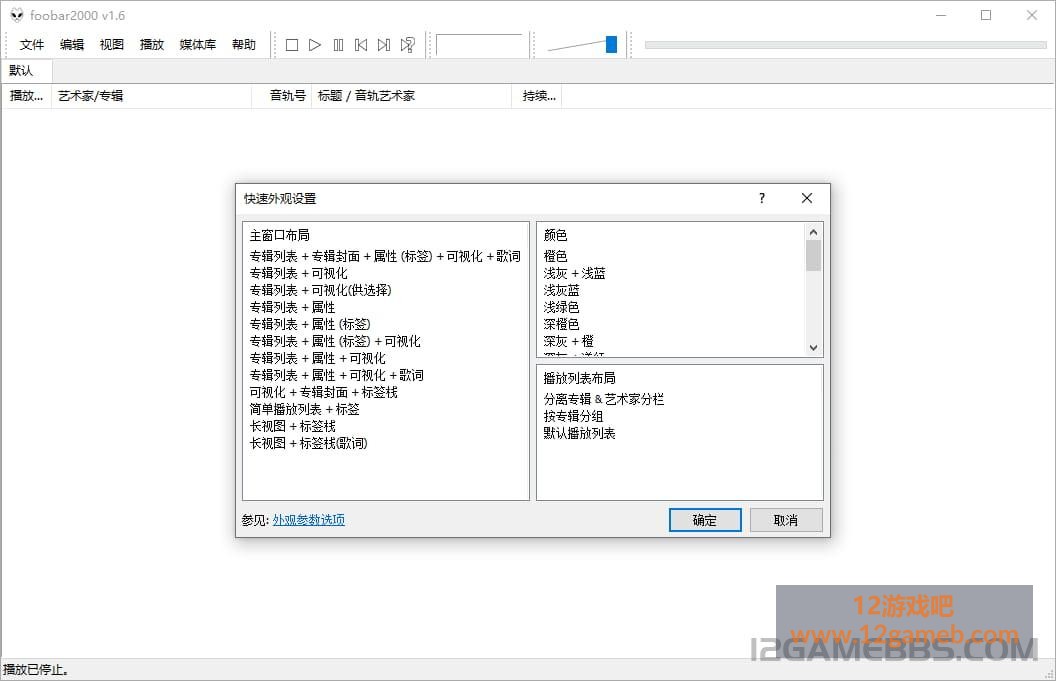Viewport: 1056px width, 681px height.
Task: Pick the 浅灰 + 浅蓝 color scheme
Action: pyautogui.click(x=574, y=273)
